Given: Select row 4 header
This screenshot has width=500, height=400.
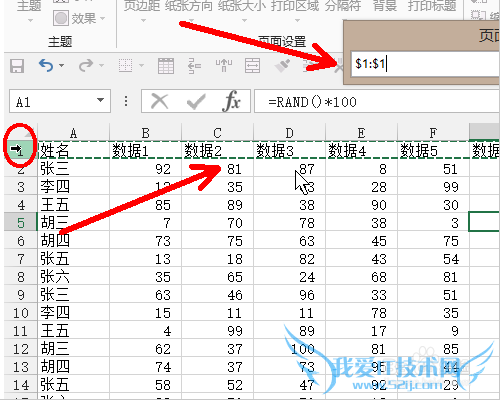Looking at the screenshot, I should coord(21,204).
